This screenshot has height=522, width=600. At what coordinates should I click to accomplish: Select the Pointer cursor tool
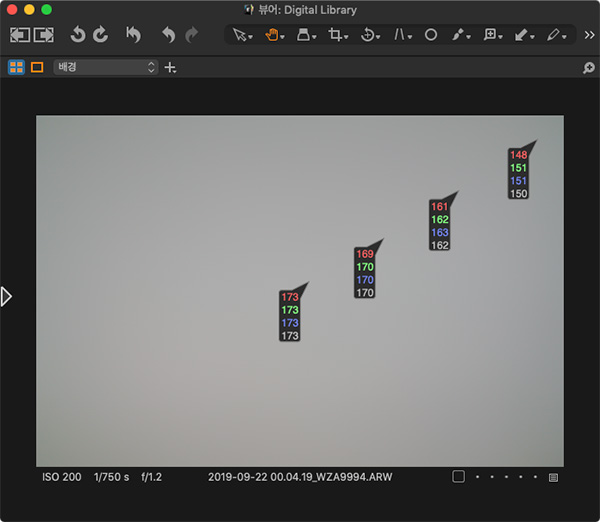(240, 35)
